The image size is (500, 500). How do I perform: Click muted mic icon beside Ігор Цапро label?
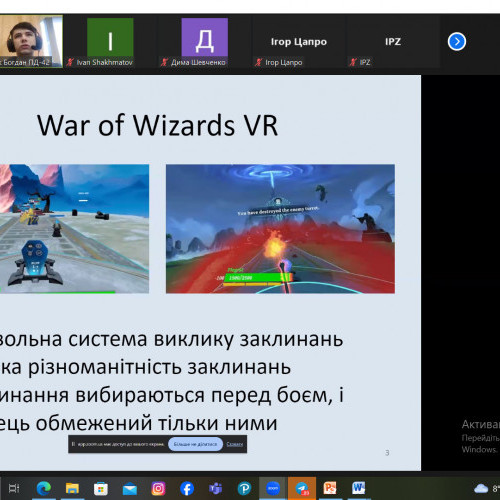point(259,62)
